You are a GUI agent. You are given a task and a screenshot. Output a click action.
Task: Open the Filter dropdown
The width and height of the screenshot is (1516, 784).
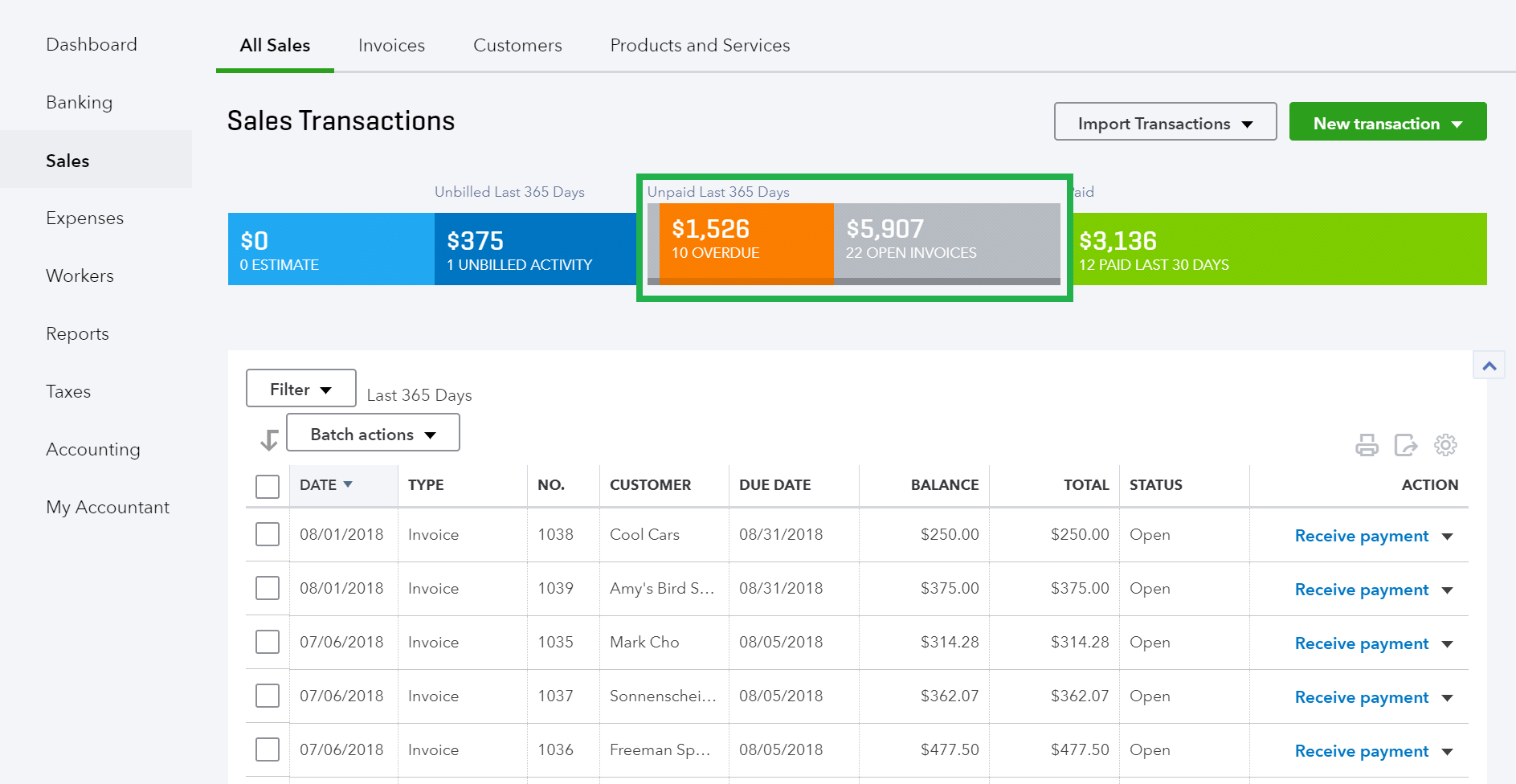pyautogui.click(x=300, y=390)
